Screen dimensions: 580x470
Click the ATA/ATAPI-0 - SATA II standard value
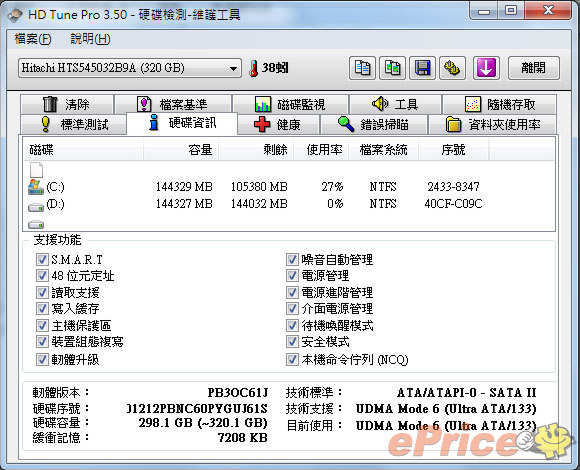466,392
